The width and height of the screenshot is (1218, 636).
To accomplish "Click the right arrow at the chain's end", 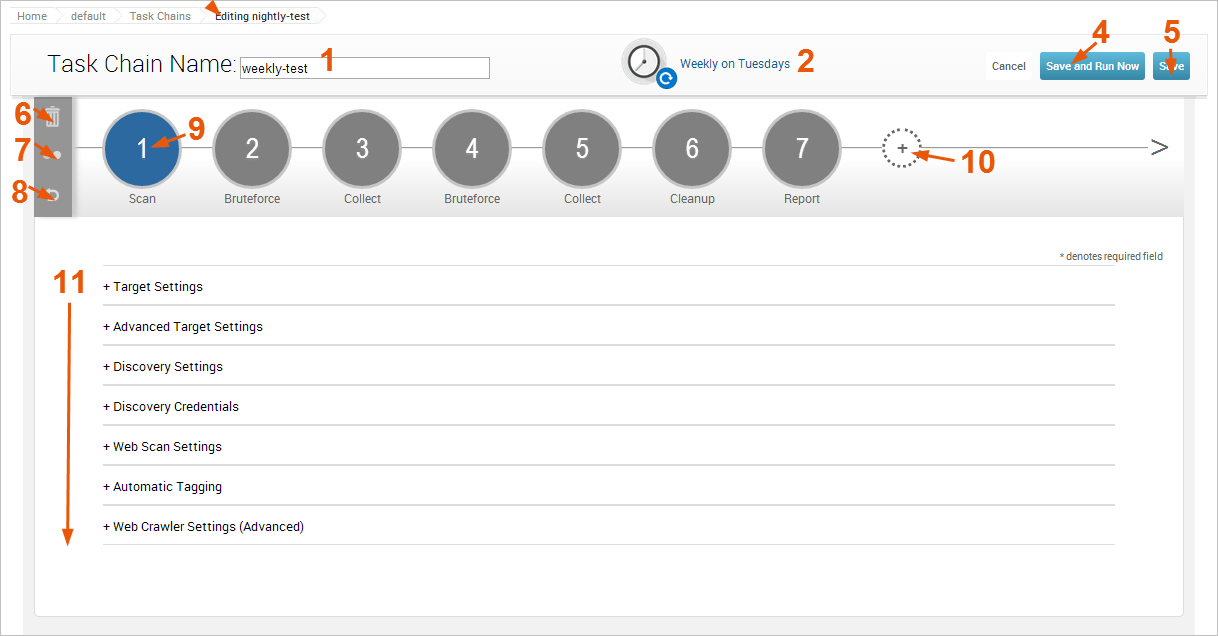I will pyautogui.click(x=1159, y=148).
